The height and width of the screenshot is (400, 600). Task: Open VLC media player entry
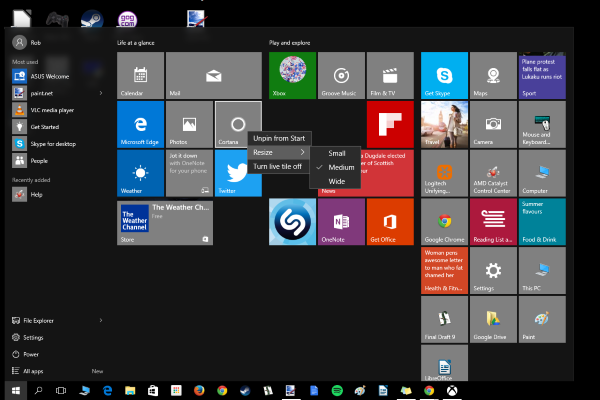pyautogui.click(x=57, y=110)
